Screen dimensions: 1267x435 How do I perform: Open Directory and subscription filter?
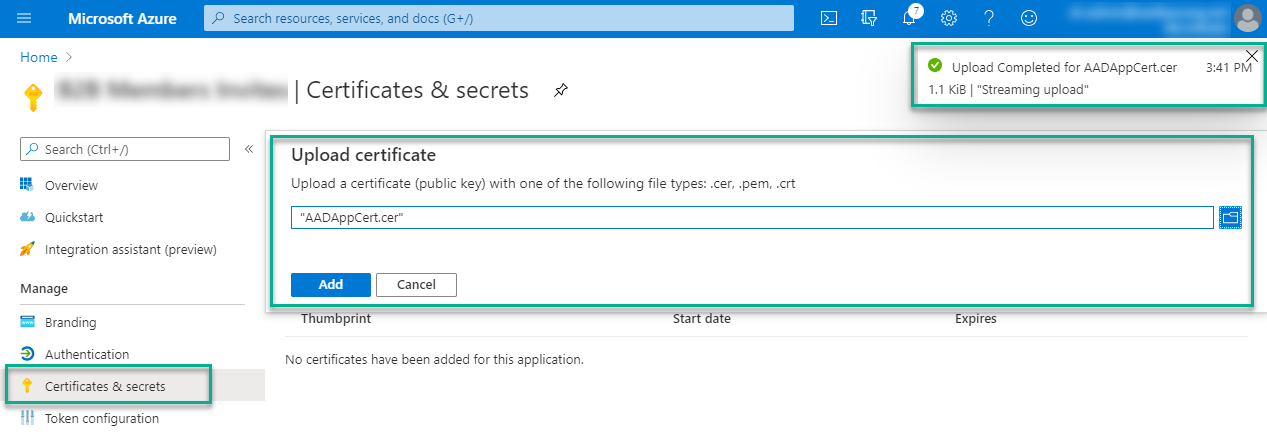(869, 18)
